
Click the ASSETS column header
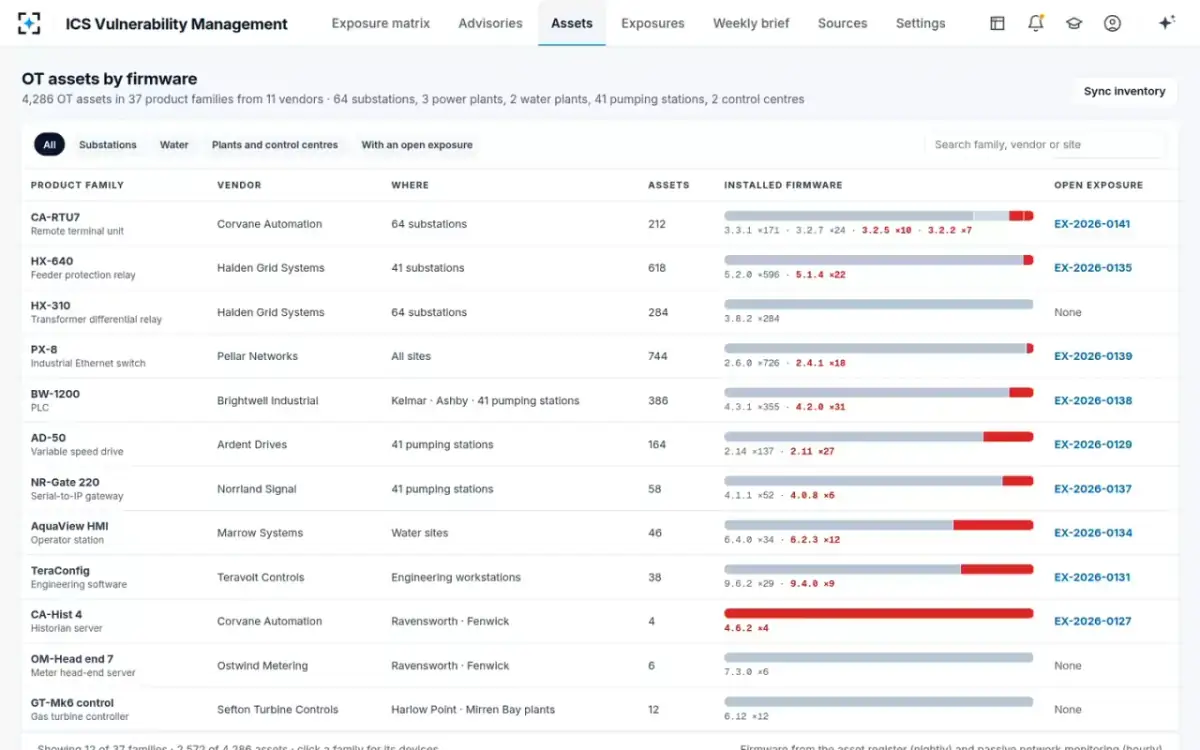point(669,185)
